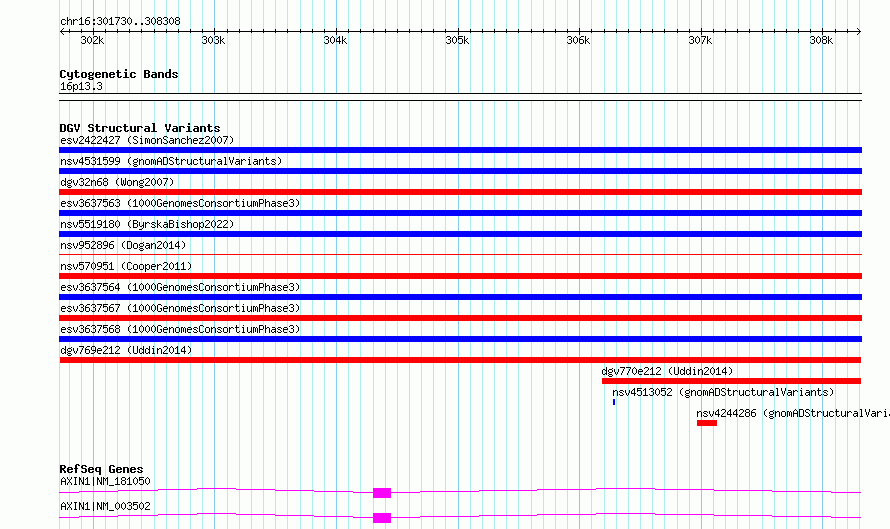Open variant nsv4531599 (gnomADStructuralVariants) label
Viewport: 890px width, 529px height.
point(171,161)
